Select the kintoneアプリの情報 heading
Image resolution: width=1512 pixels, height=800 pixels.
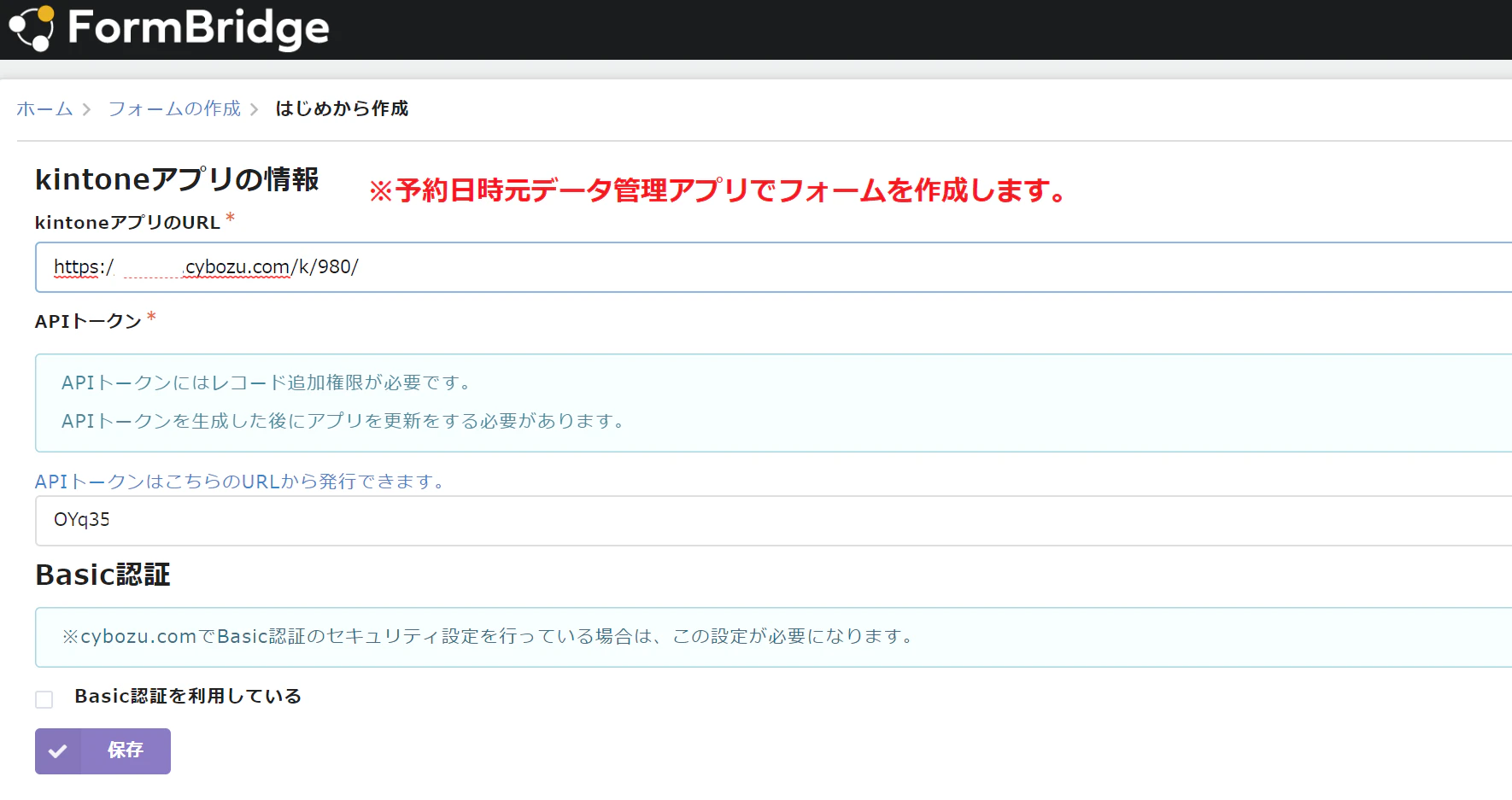coord(177,180)
